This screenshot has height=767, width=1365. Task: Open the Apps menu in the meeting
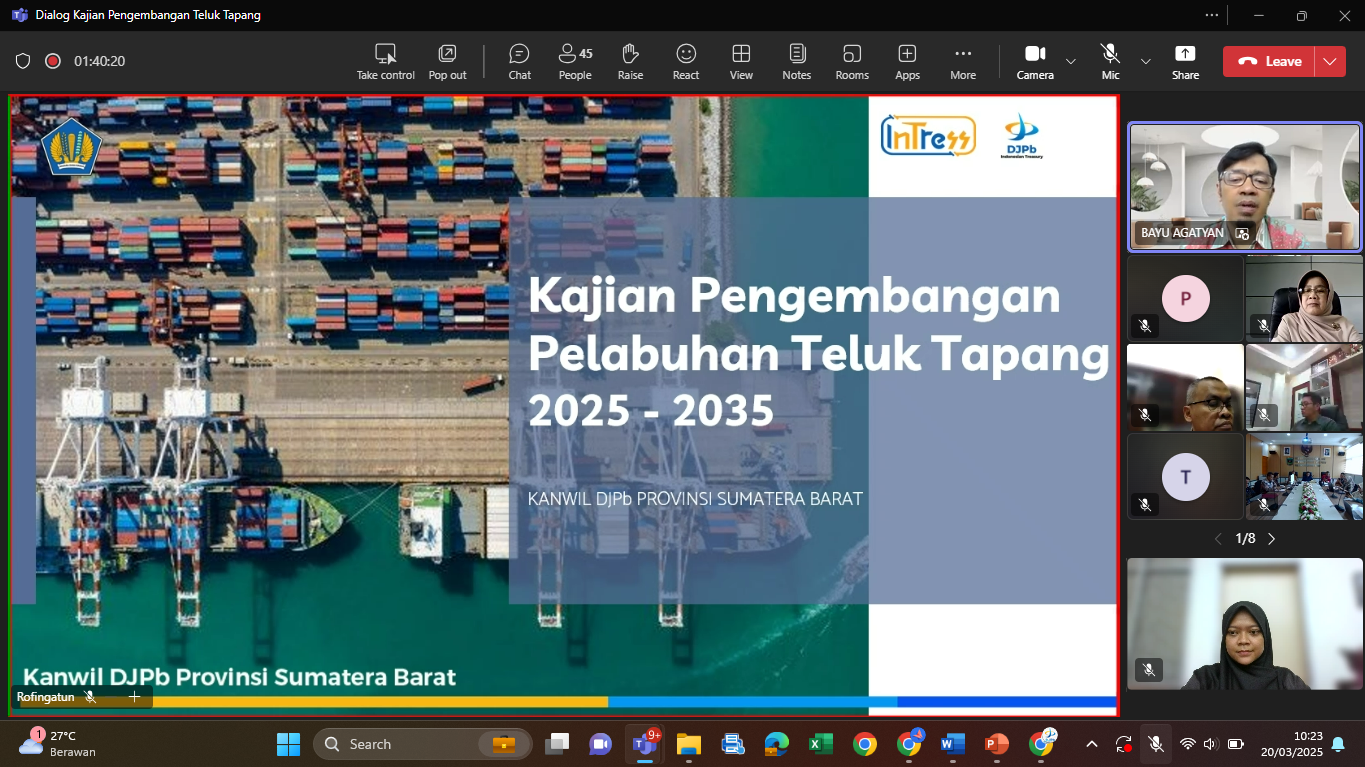907,61
